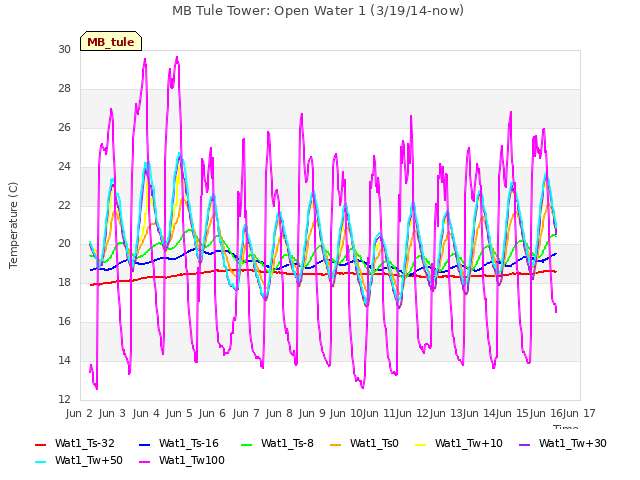Viewport: 640px width, 480px height.
Task: Click the 28 y-axis tick label
Action: tap(64, 89)
